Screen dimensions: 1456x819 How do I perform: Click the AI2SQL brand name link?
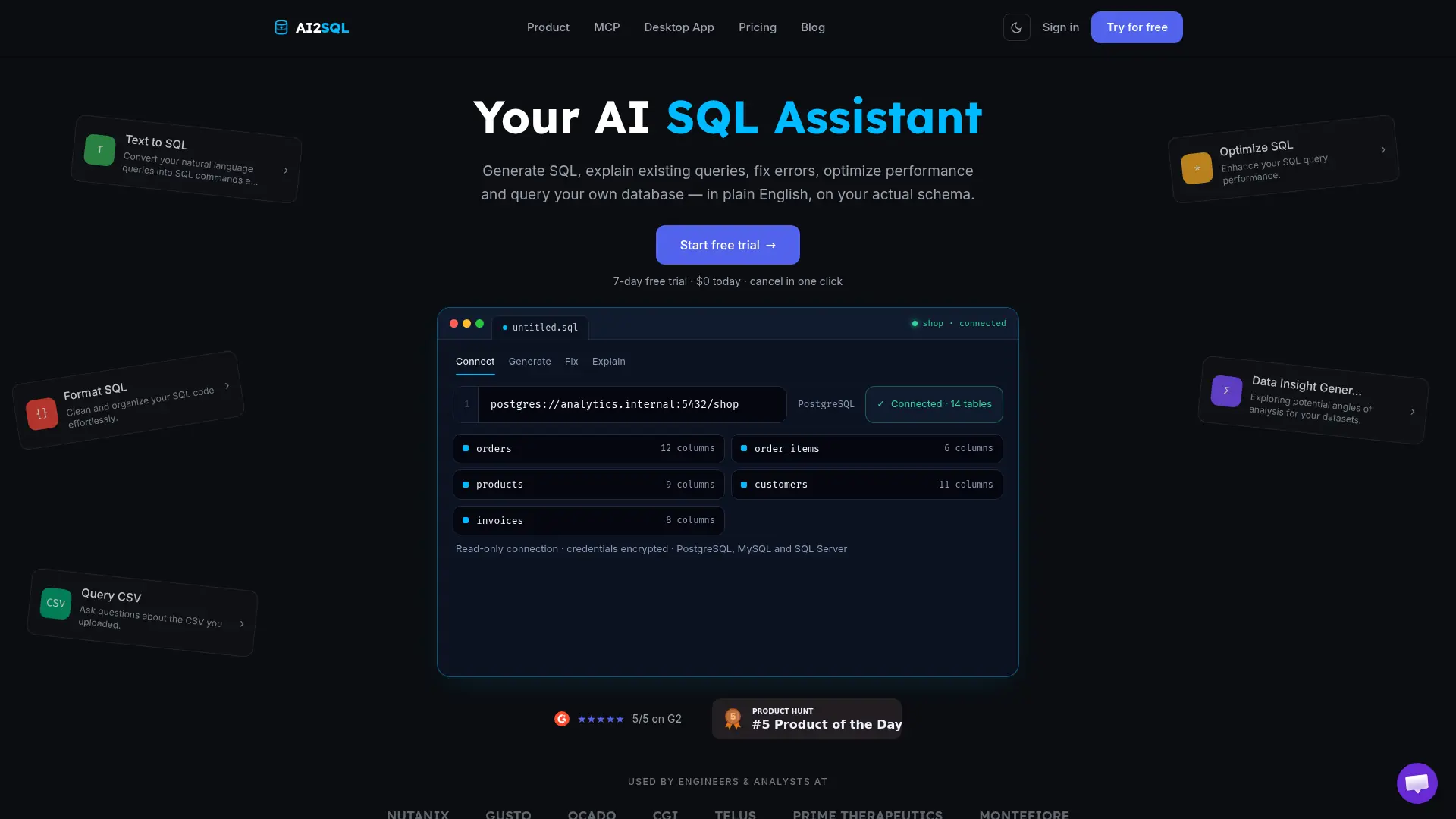coord(322,28)
